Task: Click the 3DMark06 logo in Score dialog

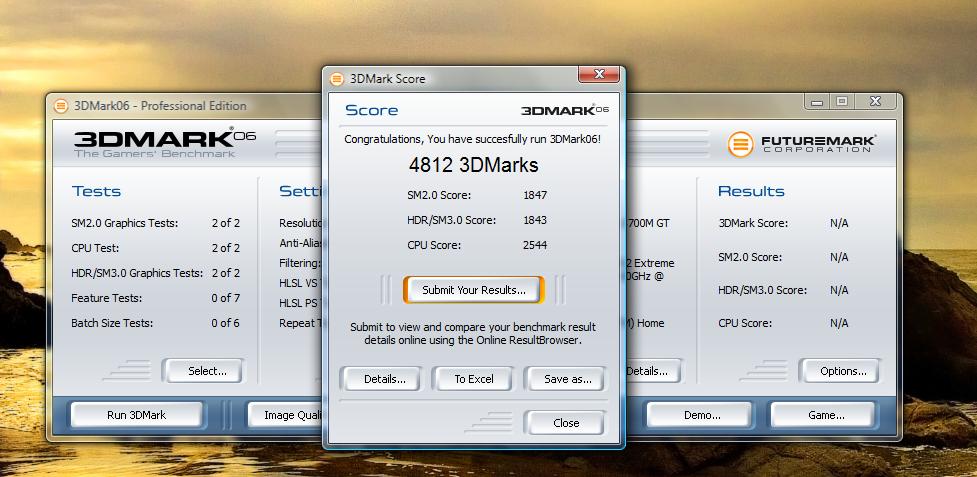Action: [565, 110]
